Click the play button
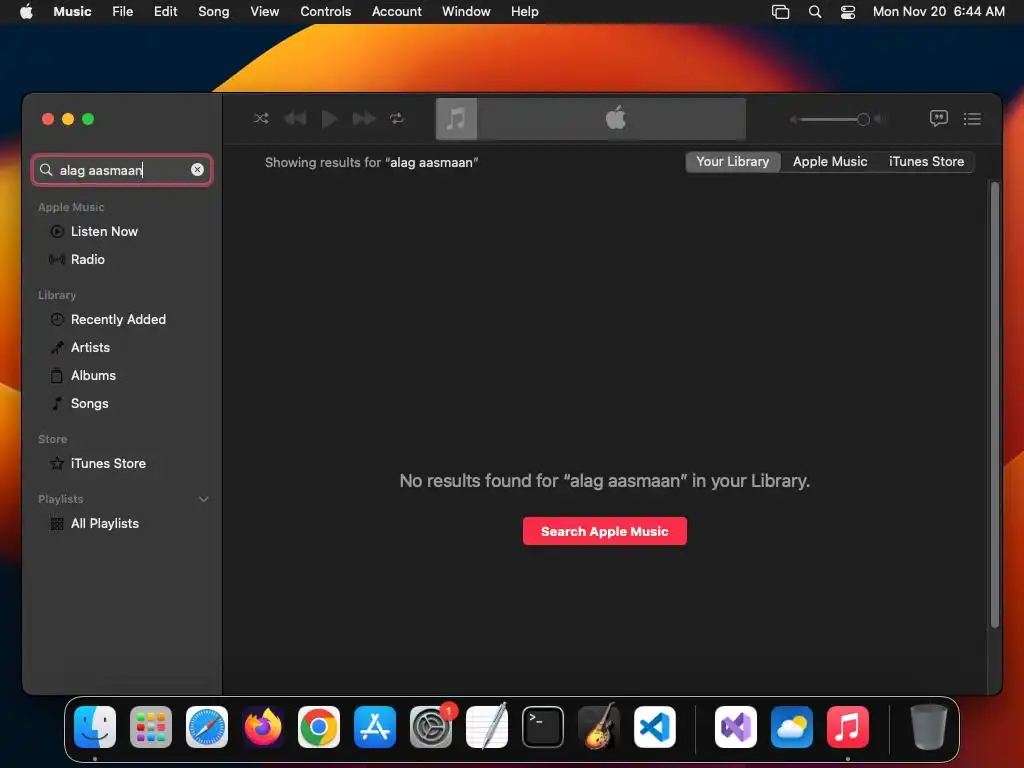The width and height of the screenshot is (1024, 768). tap(330, 118)
